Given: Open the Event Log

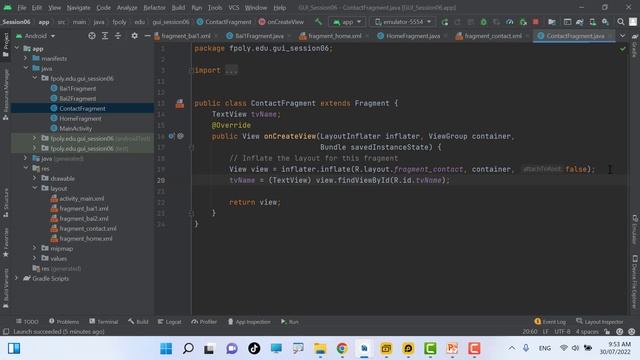Looking at the screenshot, I should [x=550, y=322].
